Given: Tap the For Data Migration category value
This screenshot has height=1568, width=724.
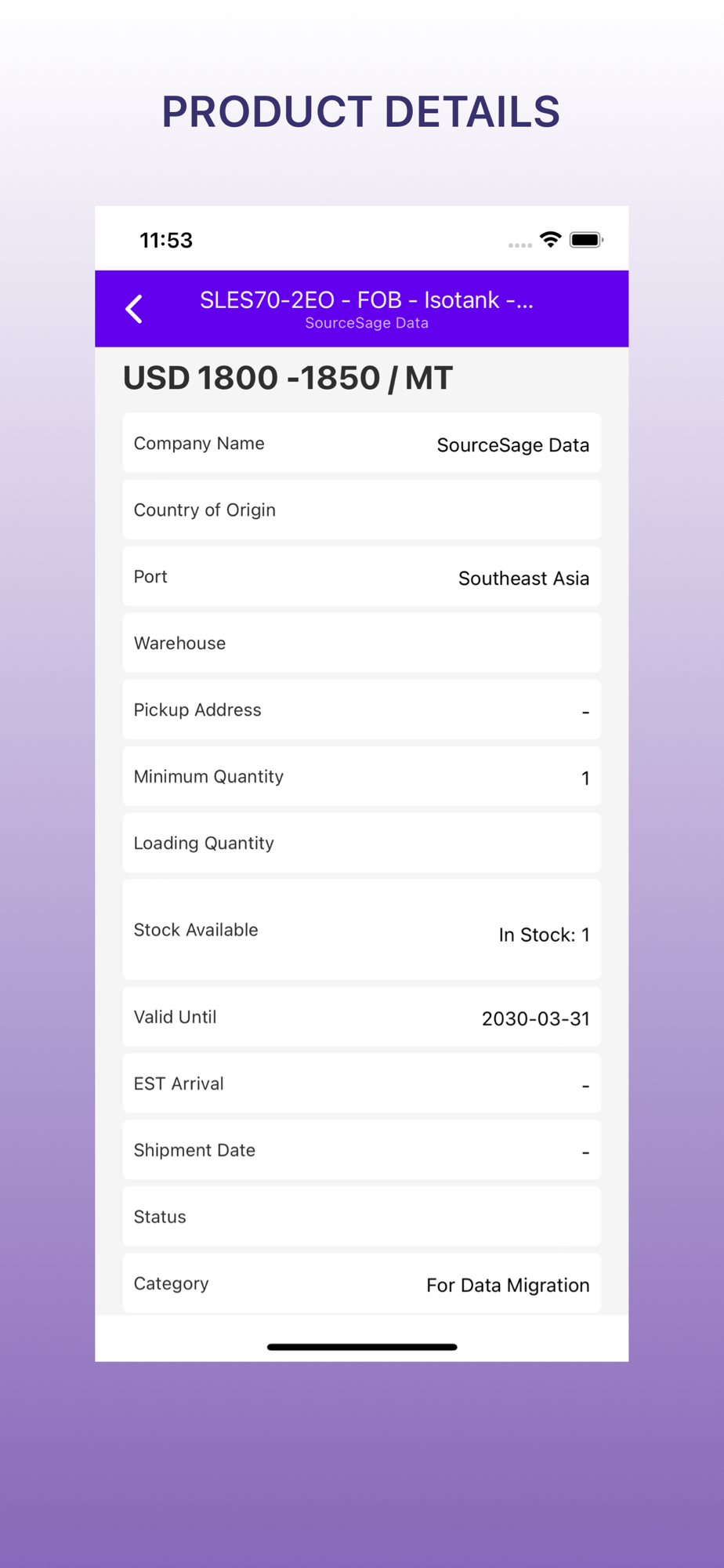Looking at the screenshot, I should click(x=508, y=1285).
